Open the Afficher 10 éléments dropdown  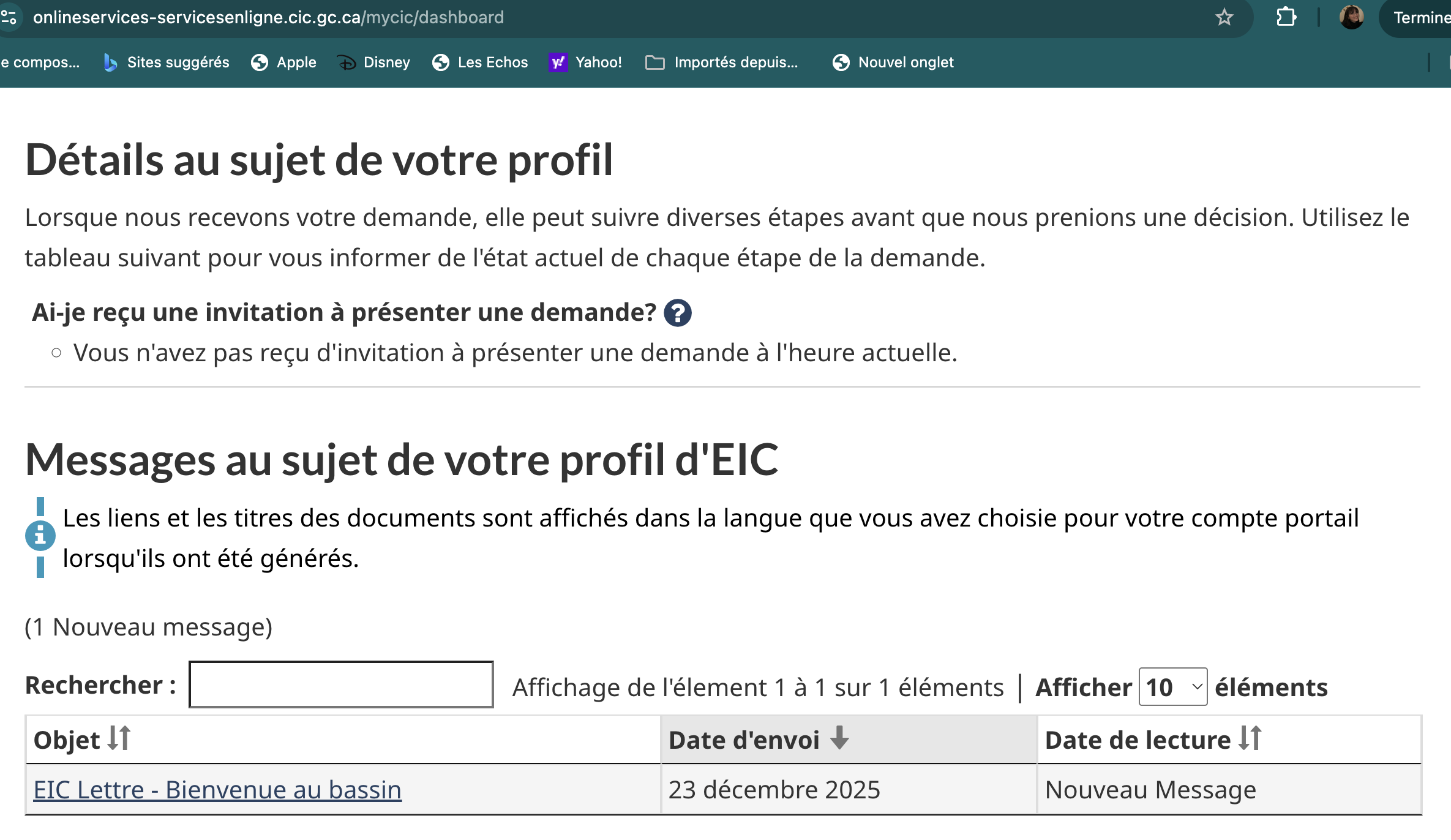tap(1172, 687)
